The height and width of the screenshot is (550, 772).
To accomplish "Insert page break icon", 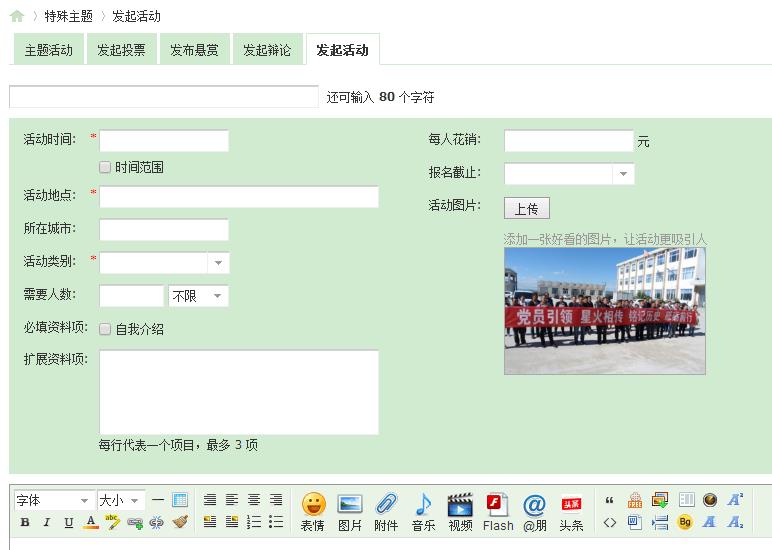I will 660,522.
